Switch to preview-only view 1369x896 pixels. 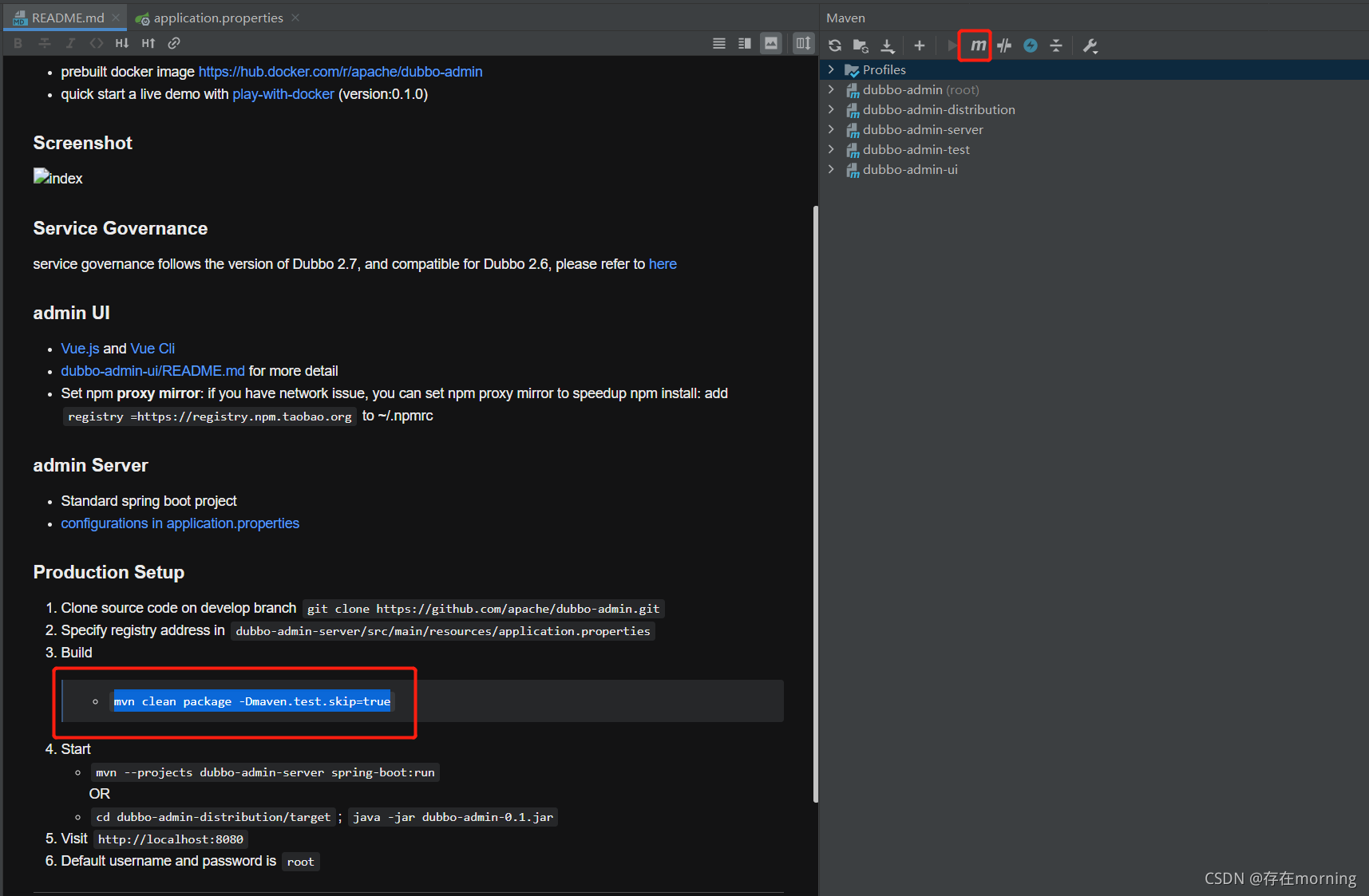[x=771, y=43]
